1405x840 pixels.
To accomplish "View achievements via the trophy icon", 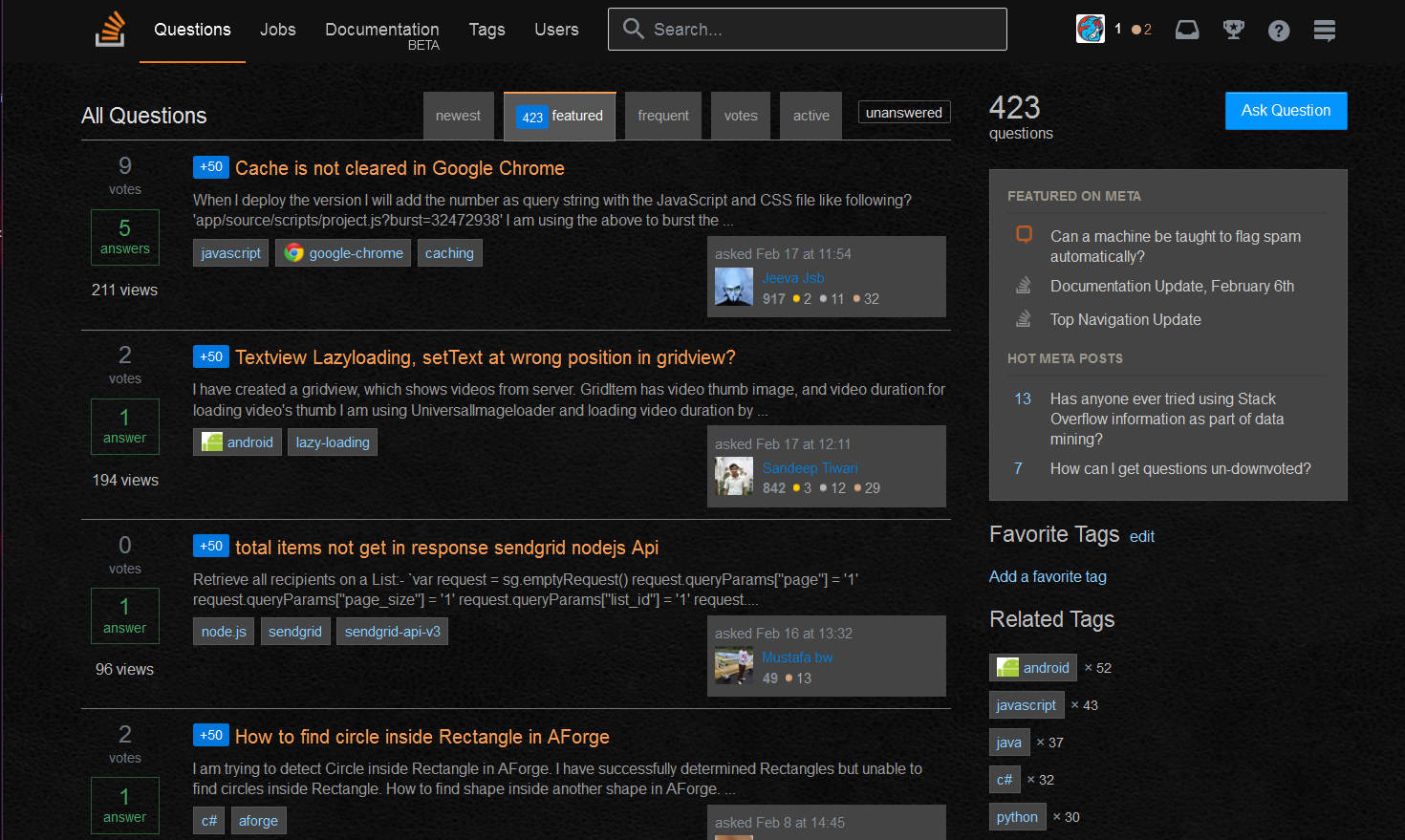I will pos(1233,30).
